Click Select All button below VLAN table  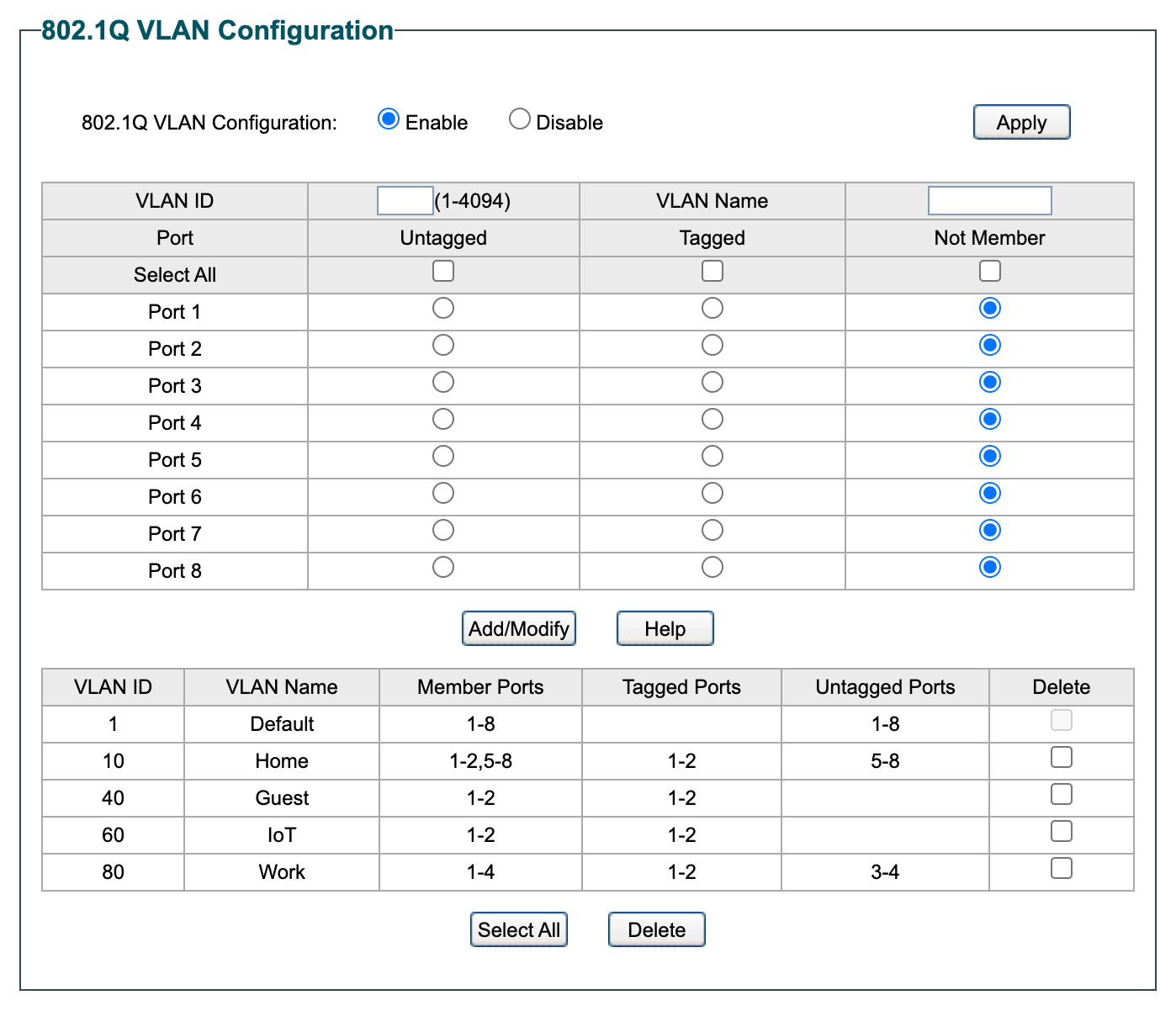click(518, 929)
